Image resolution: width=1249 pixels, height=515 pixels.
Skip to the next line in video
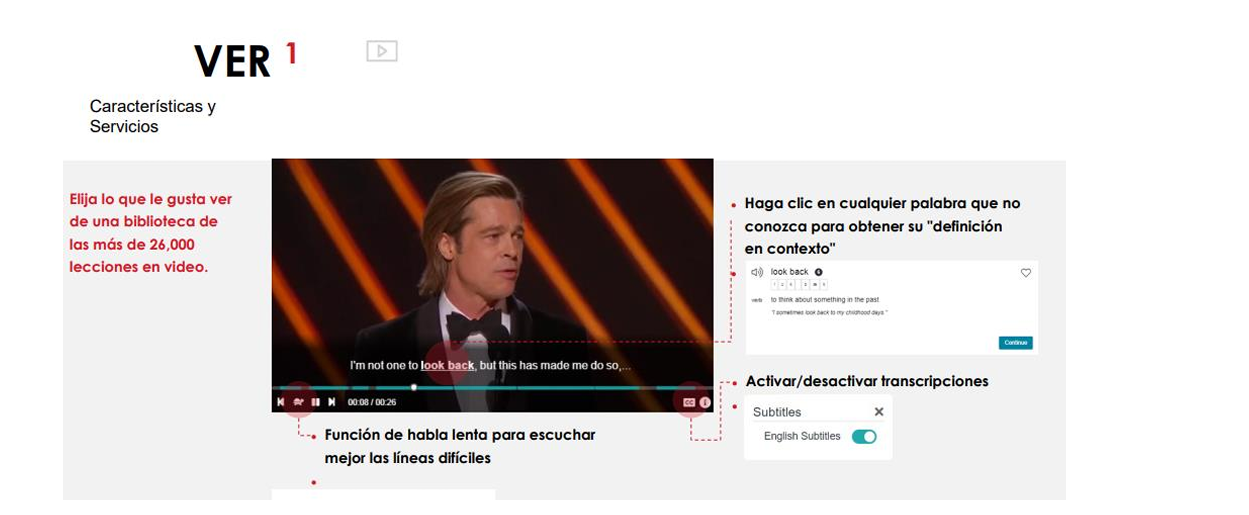point(332,402)
